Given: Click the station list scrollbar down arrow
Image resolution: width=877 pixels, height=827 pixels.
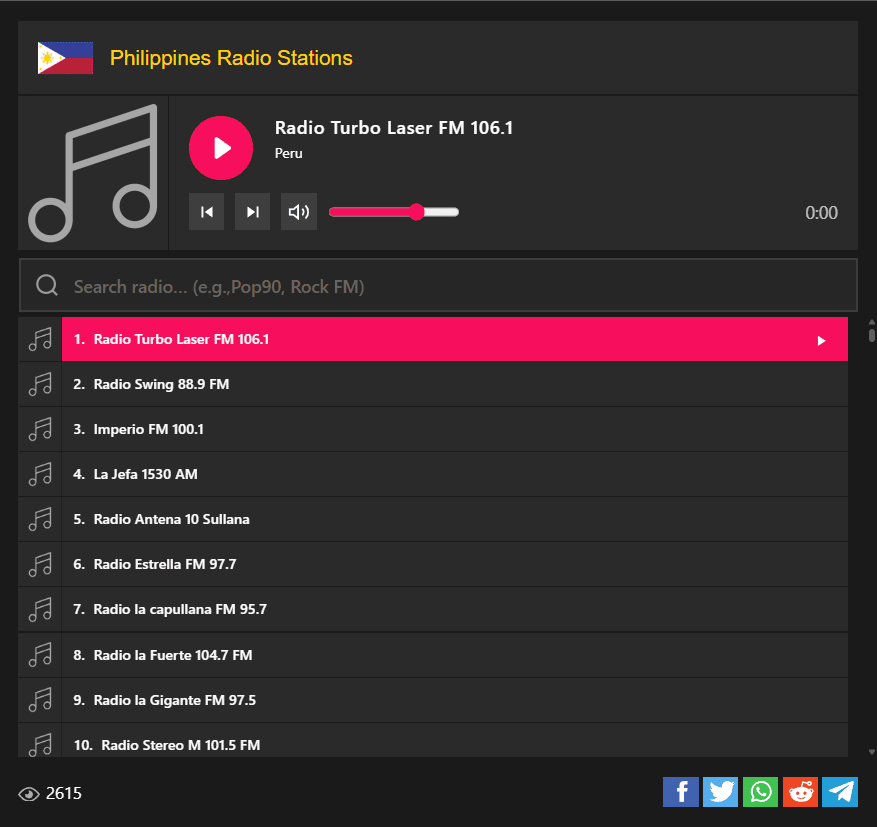Looking at the screenshot, I should tap(871, 751).
